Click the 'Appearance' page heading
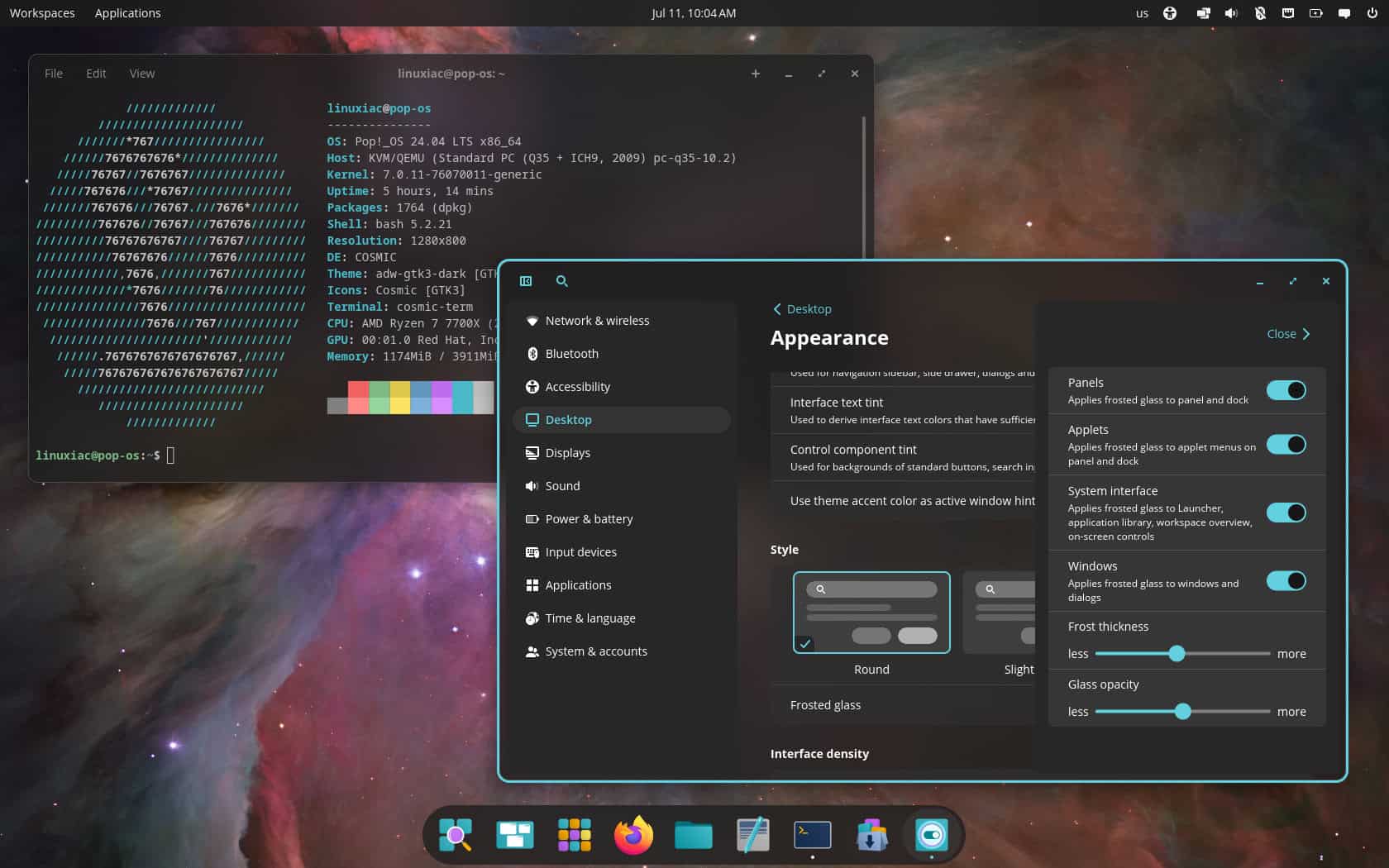 [829, 338]
